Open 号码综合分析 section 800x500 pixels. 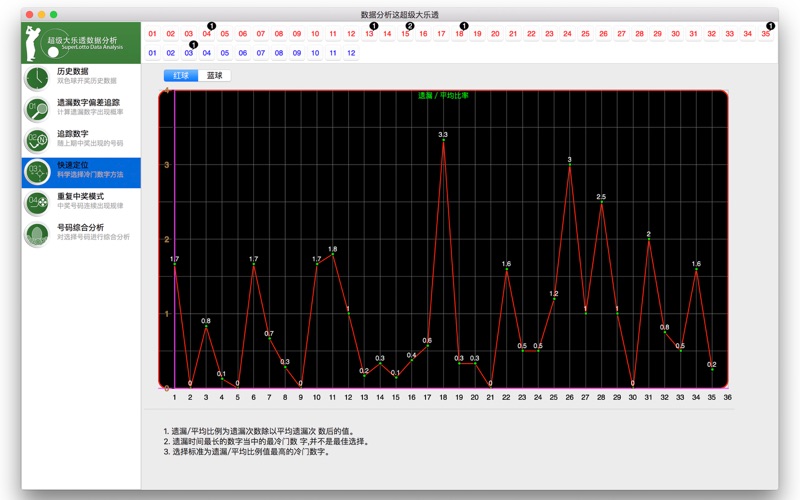[x=81, y=235]
